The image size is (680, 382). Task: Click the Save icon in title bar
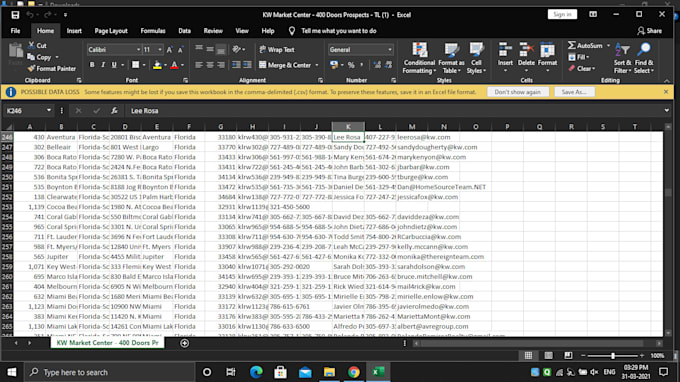pos(15,15)
